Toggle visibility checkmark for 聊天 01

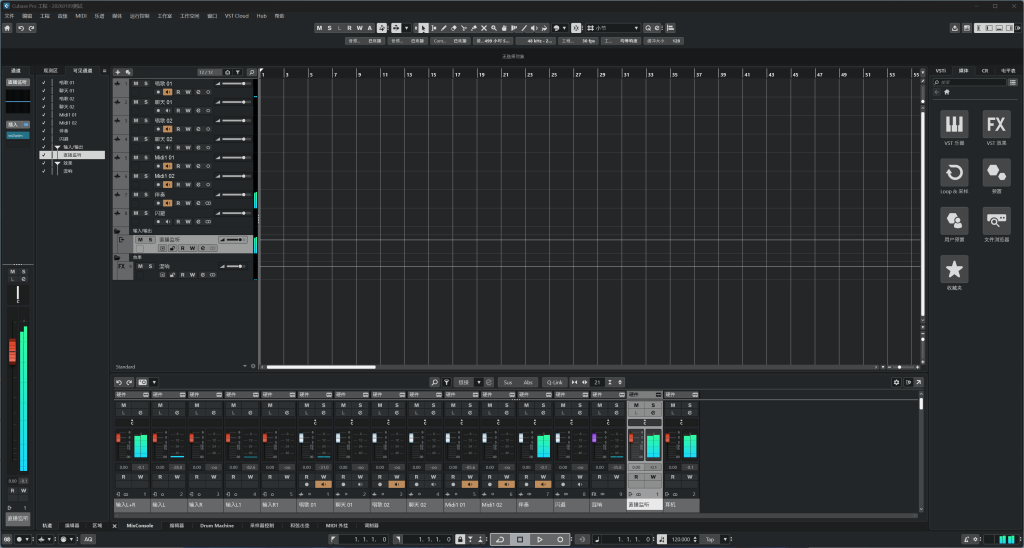[44, 91]
